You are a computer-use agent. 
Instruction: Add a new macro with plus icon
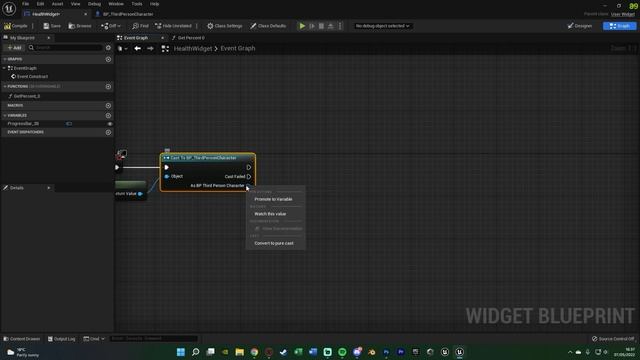click(x=108, y=105)
